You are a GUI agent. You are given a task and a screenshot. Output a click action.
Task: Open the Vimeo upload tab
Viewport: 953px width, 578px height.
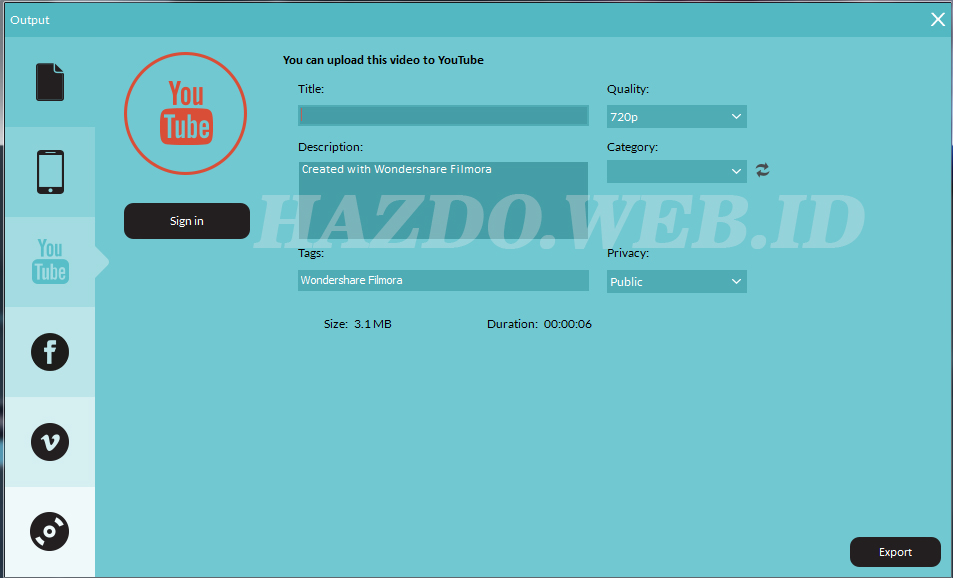coord(50,442)
